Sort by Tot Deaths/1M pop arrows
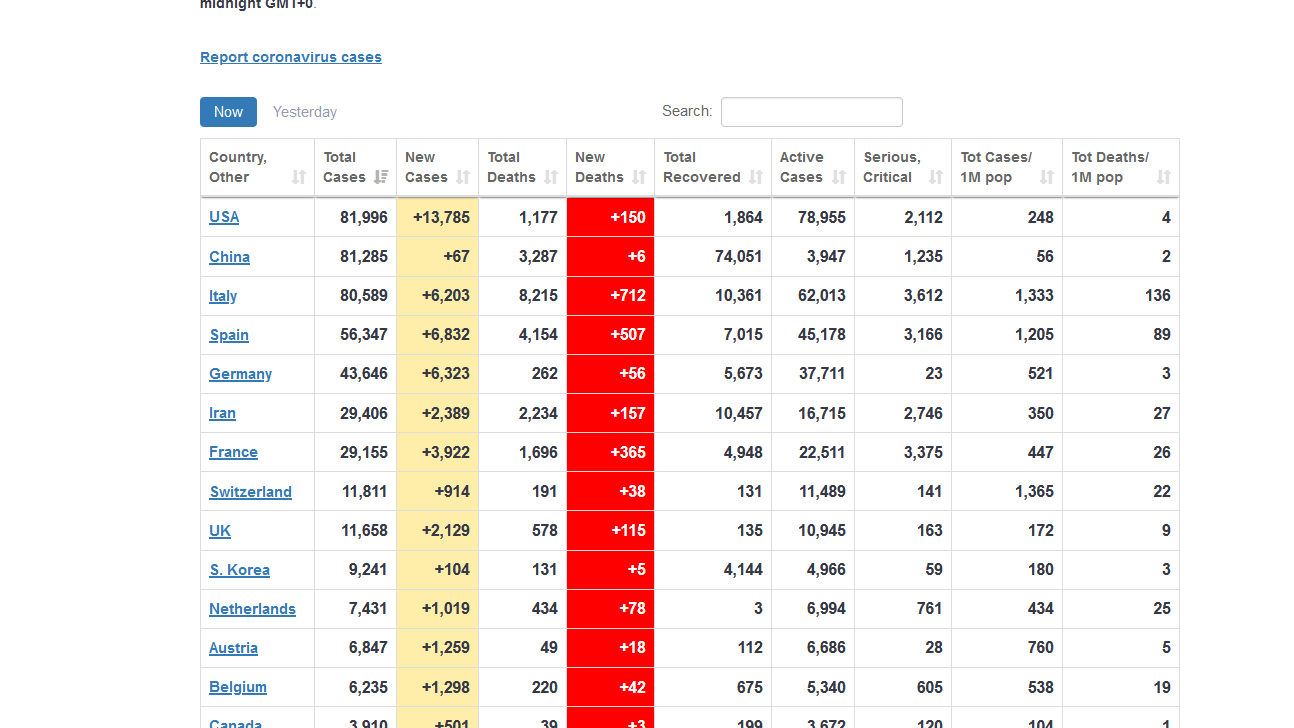 coord(1164,177)
